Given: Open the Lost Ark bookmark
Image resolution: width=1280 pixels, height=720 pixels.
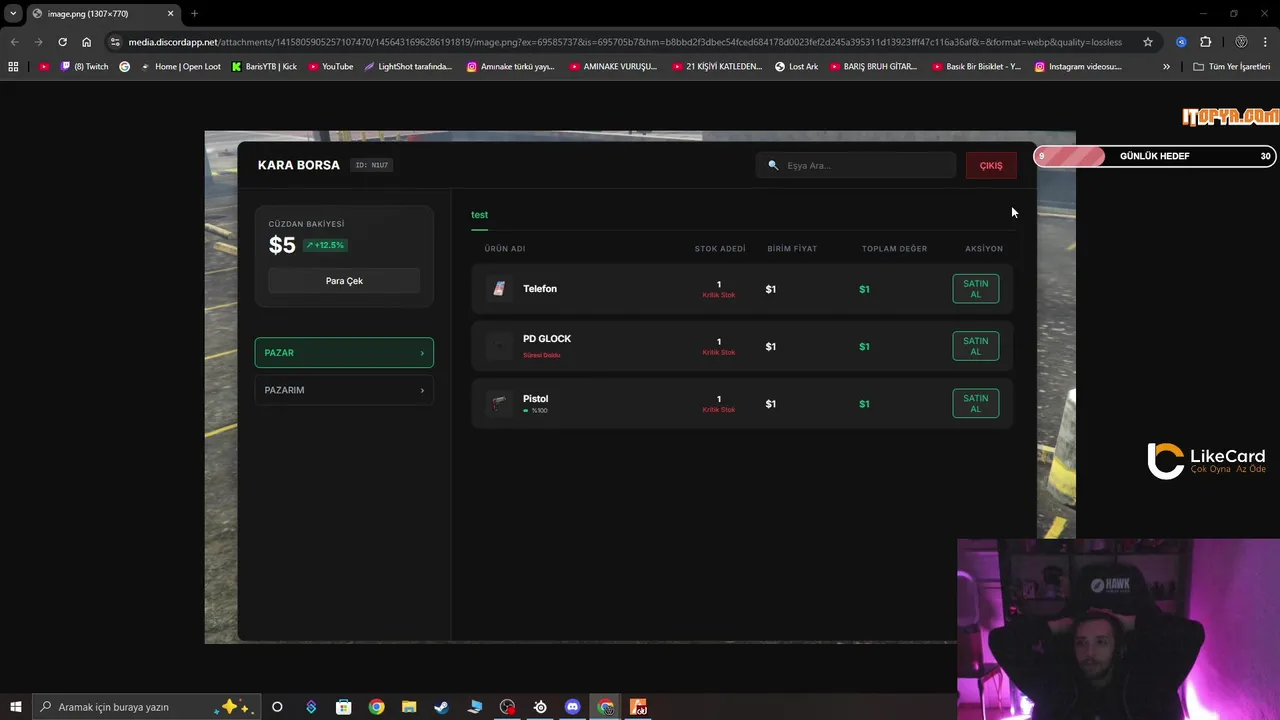Looking at the screenshot, I should 796,67.
